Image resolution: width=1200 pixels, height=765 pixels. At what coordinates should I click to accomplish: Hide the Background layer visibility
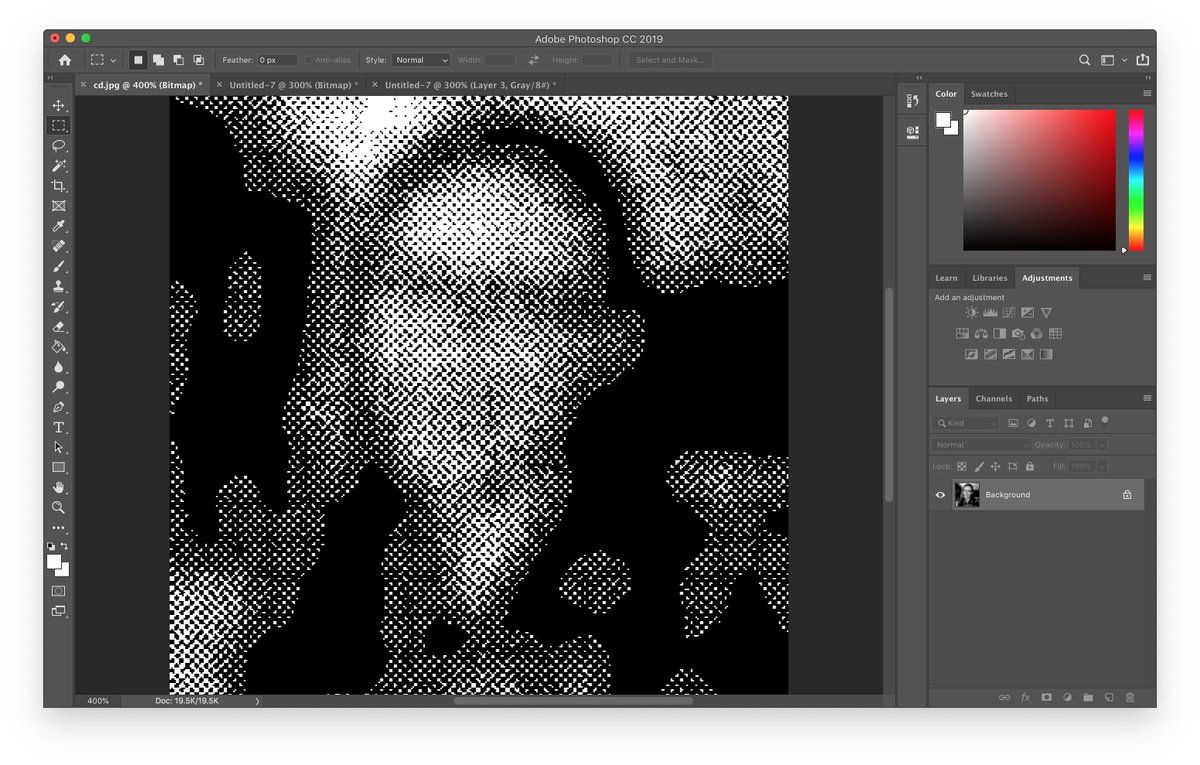click(940, 495)
